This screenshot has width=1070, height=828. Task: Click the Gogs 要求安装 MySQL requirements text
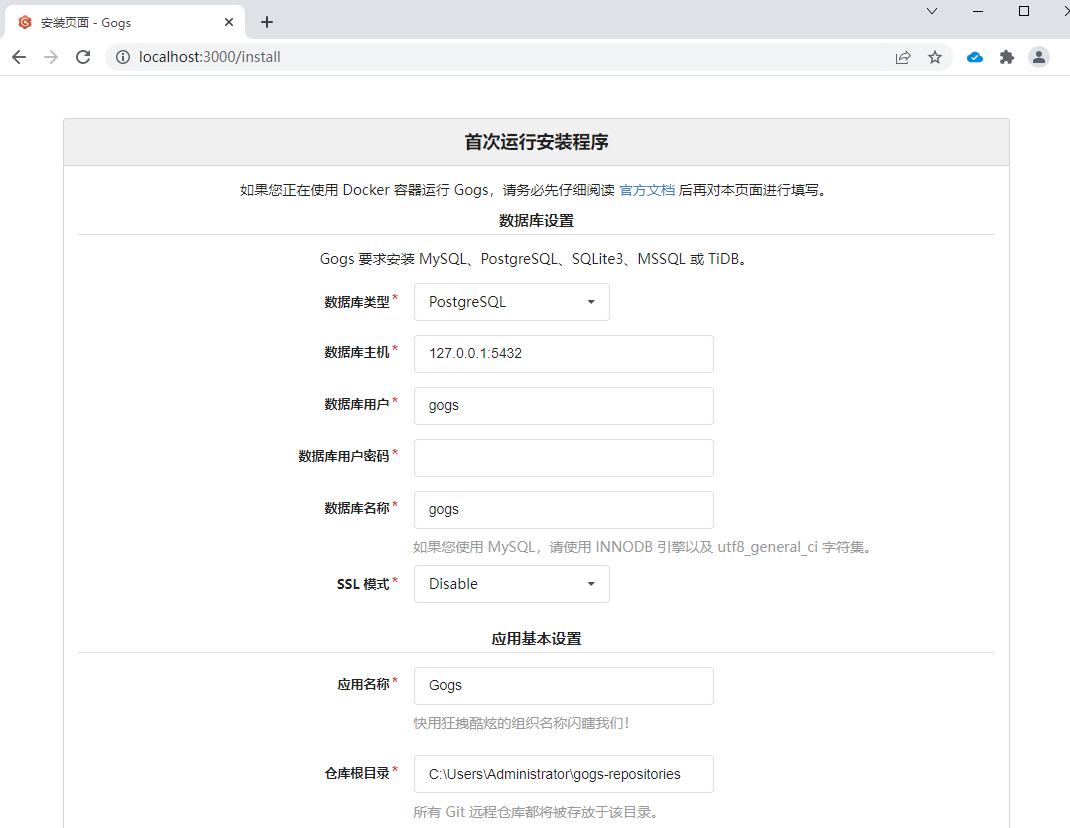(535, 259)
